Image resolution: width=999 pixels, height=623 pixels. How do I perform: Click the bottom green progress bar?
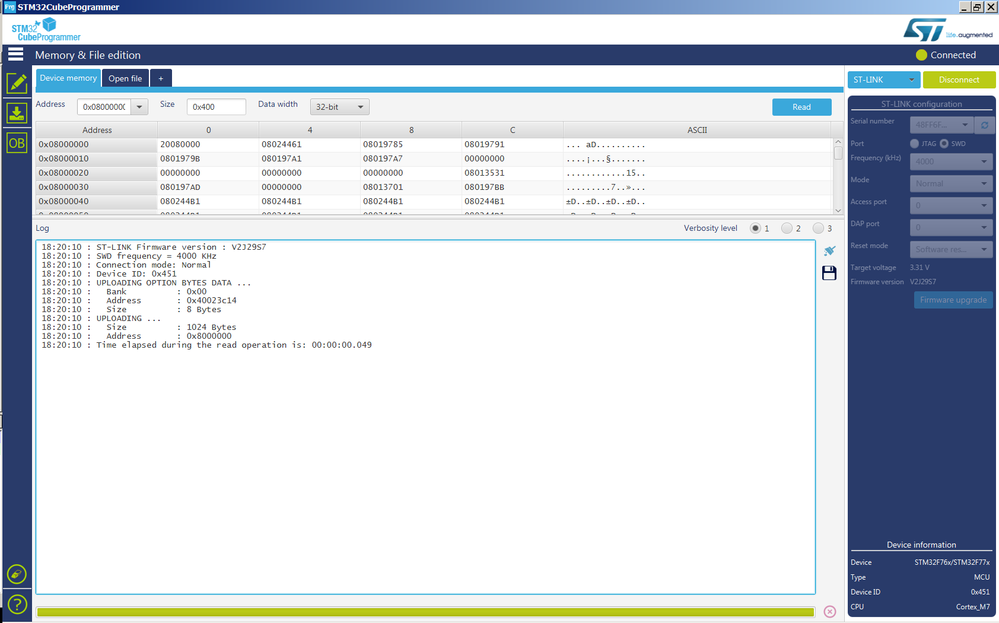[x=426, y=612]
